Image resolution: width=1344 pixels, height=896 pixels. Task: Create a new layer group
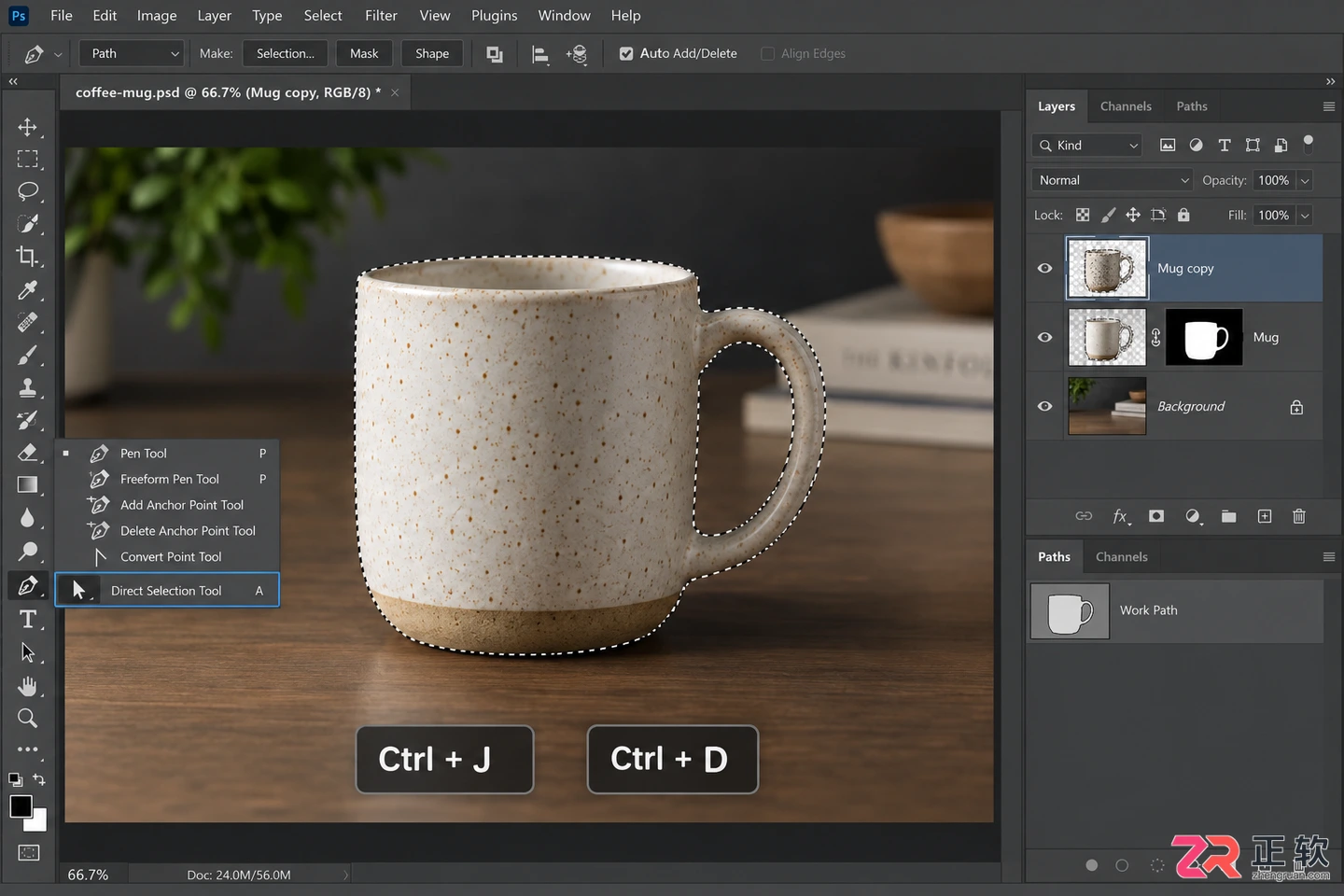[1228, 516]
